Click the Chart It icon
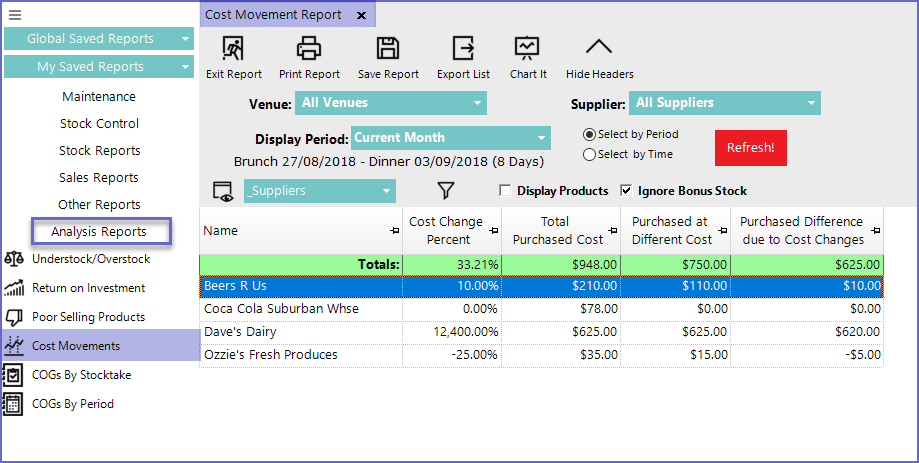919x463 pixels. pos(527,48)
